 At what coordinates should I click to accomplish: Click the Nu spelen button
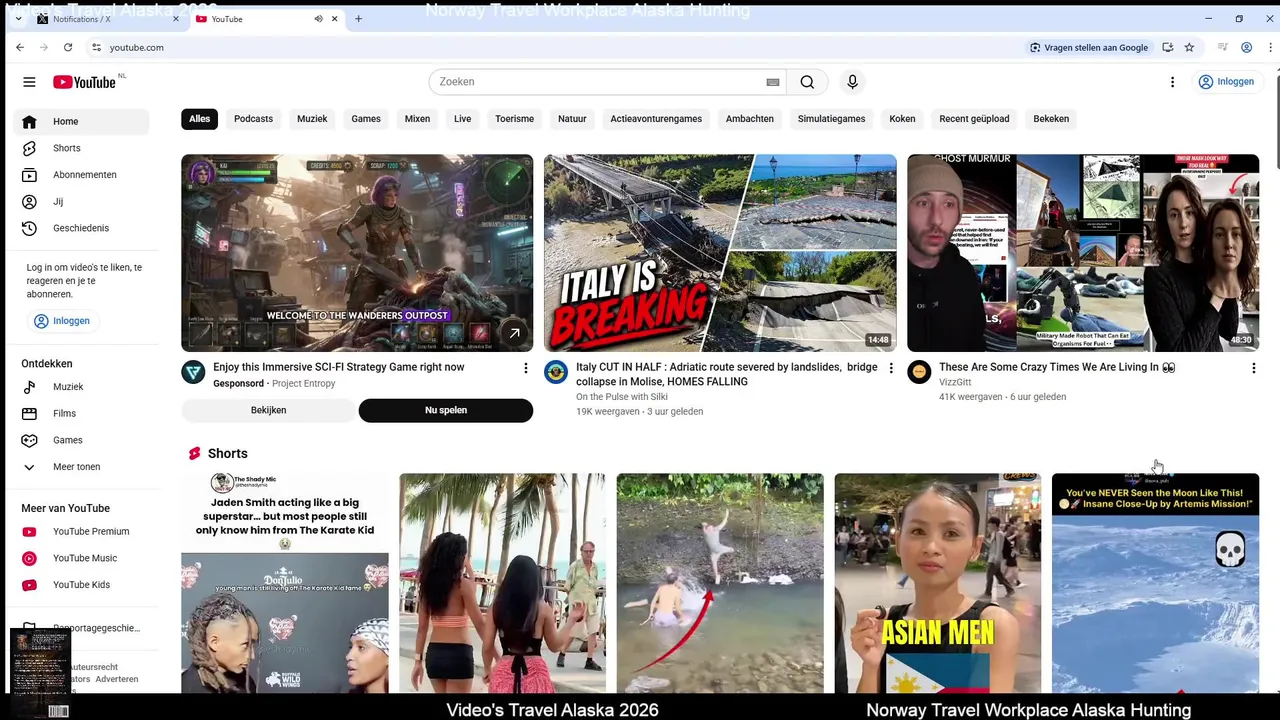(446, 410)
